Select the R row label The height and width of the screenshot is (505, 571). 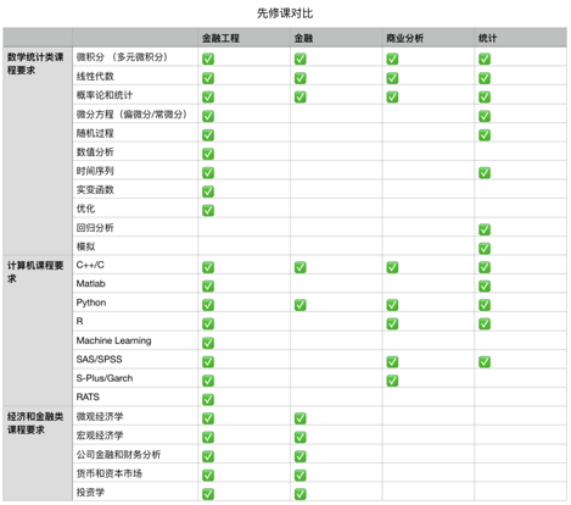click(x=80, y=321)
